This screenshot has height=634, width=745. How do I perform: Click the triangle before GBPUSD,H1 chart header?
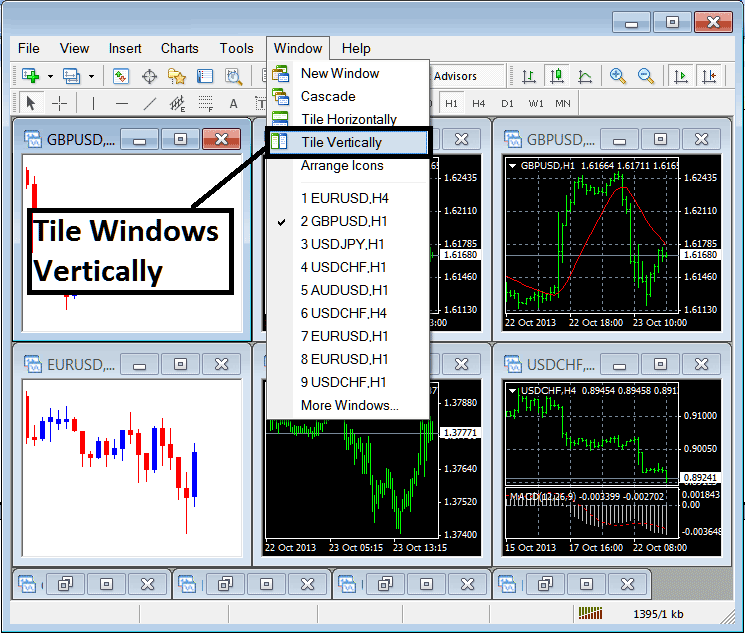(x=513, y=166)
